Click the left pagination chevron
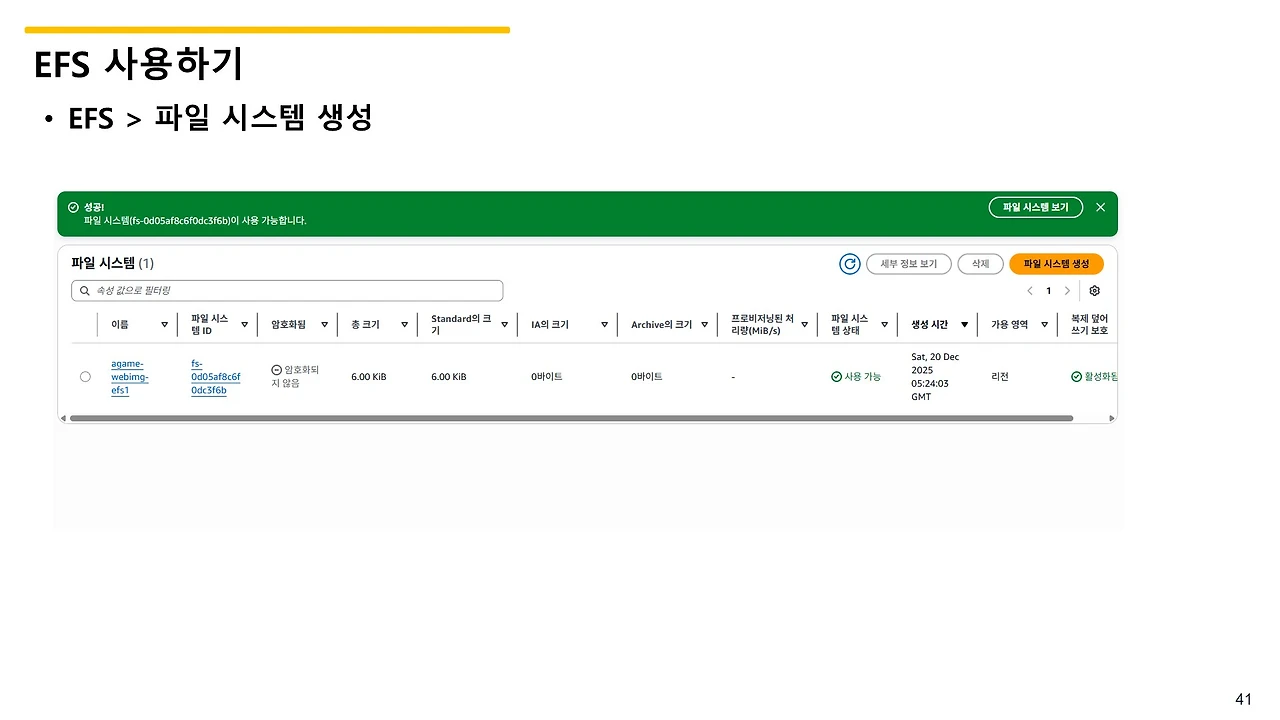This screenshot has width=1280, height=720. pyautogui.click(x=1030, y=290)
